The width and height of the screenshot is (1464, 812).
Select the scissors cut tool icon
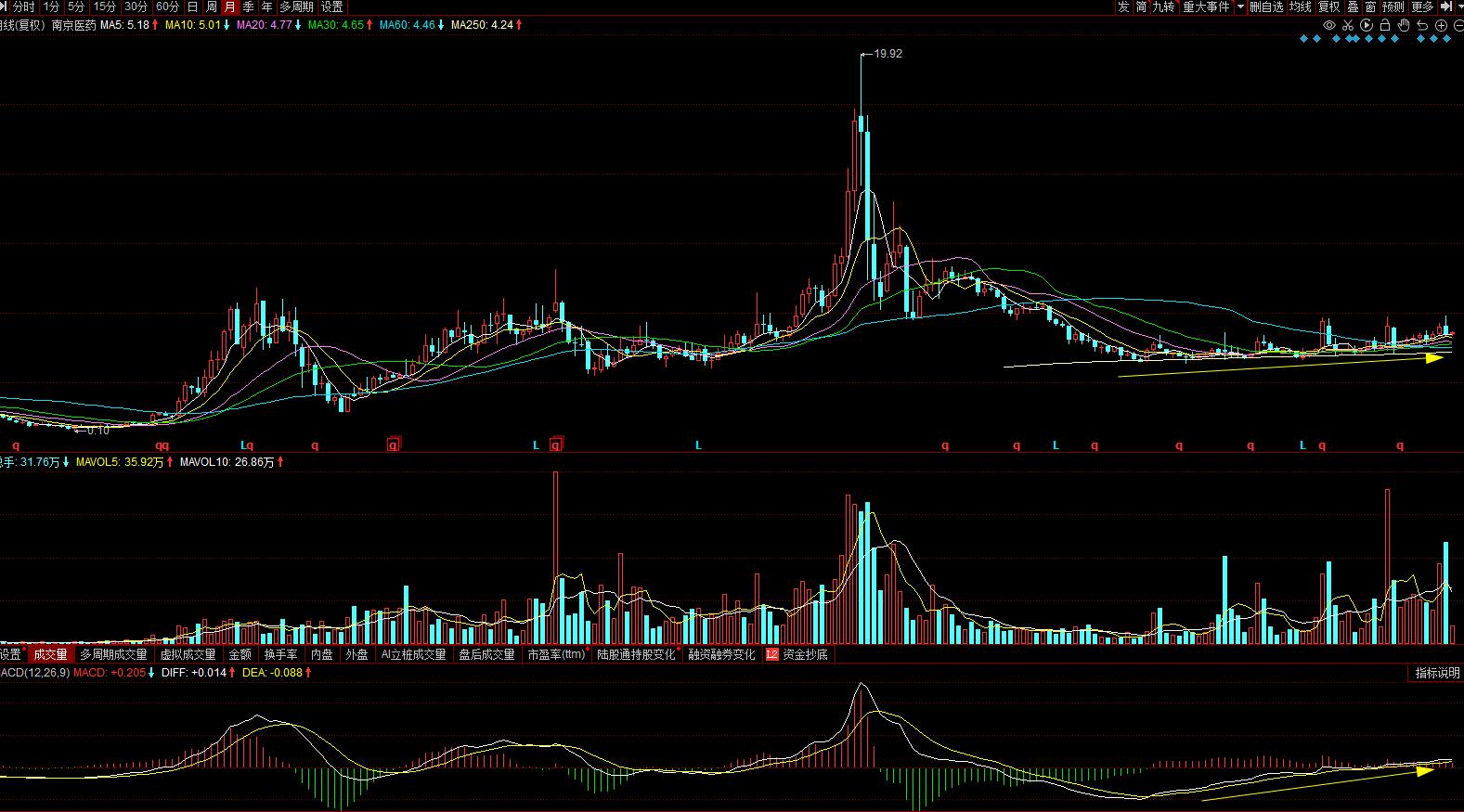(x=1348, y=25)
